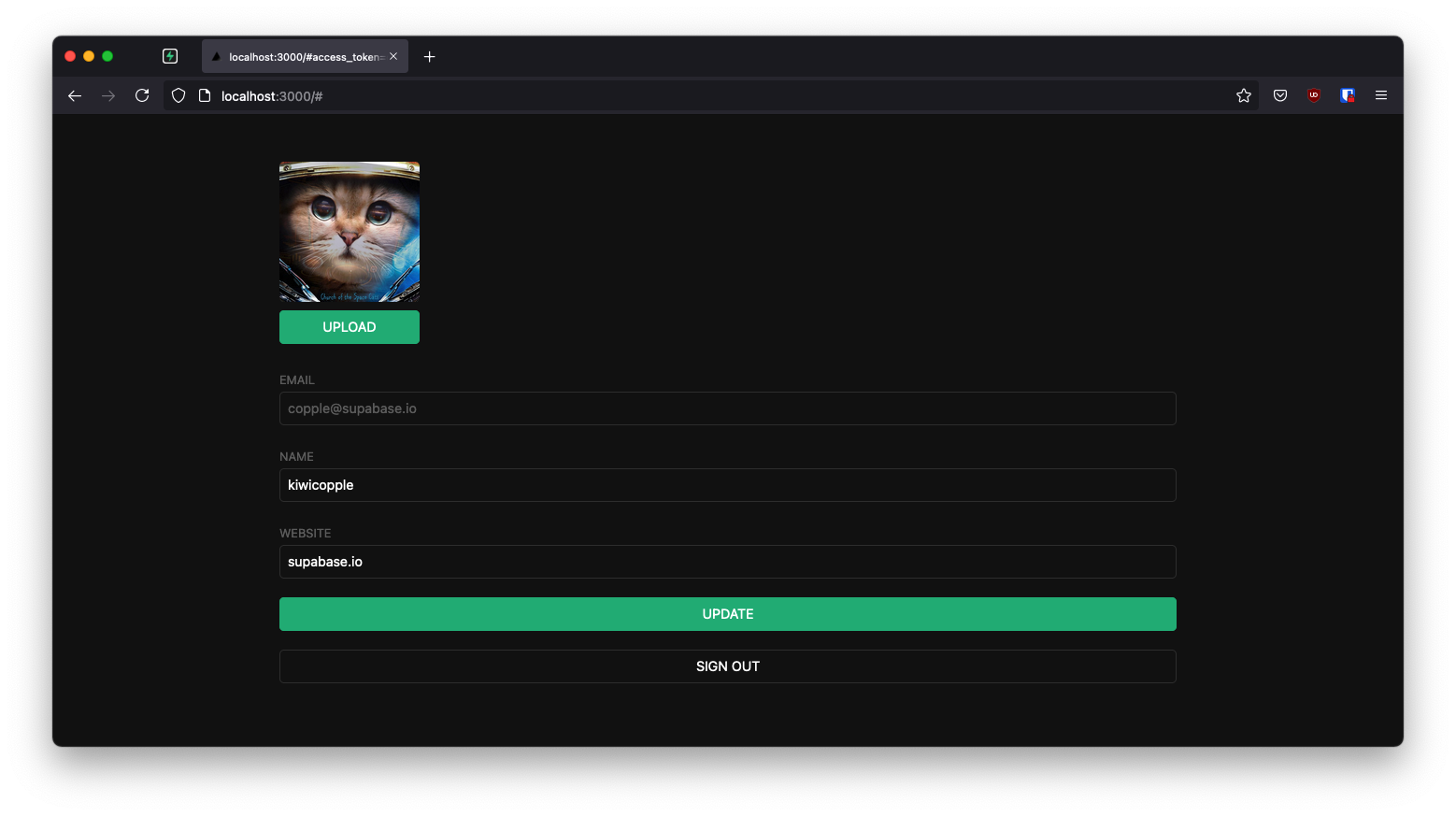Click the green lightning pinned tab icon

point(170,56)
